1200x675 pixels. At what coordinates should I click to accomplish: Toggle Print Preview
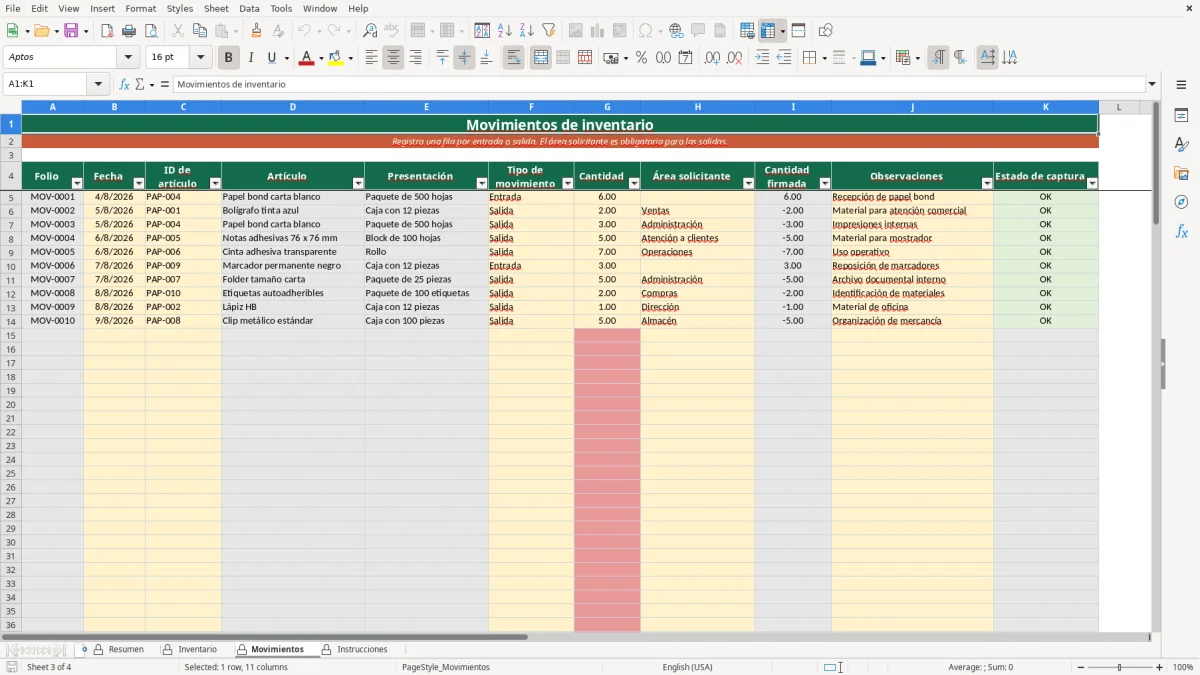click(x=151, y=31)
